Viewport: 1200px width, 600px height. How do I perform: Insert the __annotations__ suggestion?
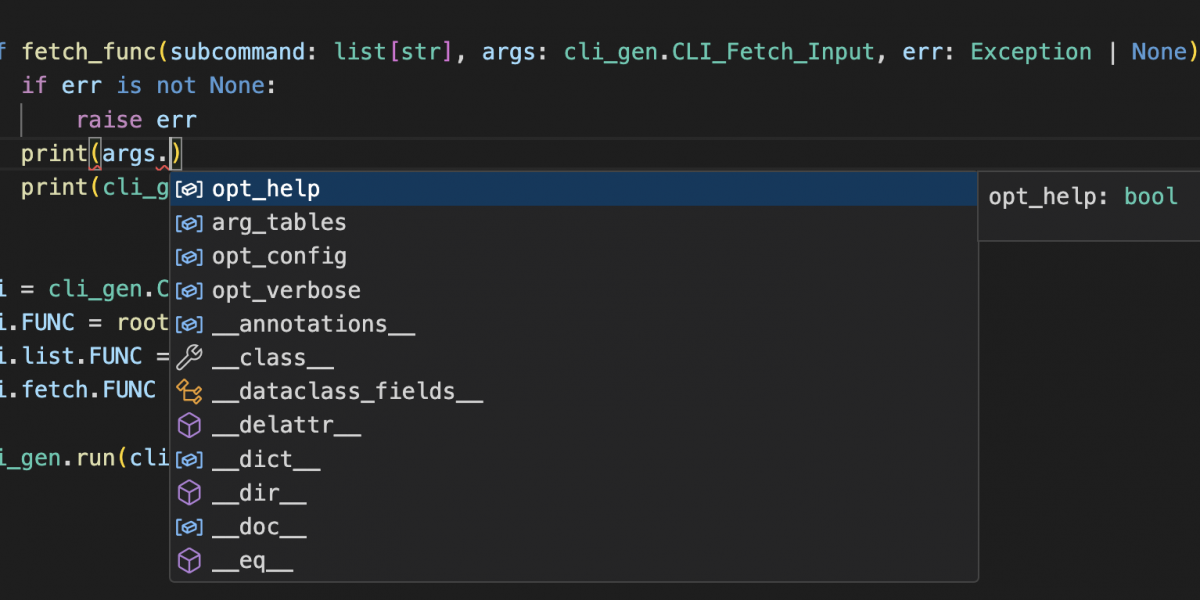pos(313,325)
